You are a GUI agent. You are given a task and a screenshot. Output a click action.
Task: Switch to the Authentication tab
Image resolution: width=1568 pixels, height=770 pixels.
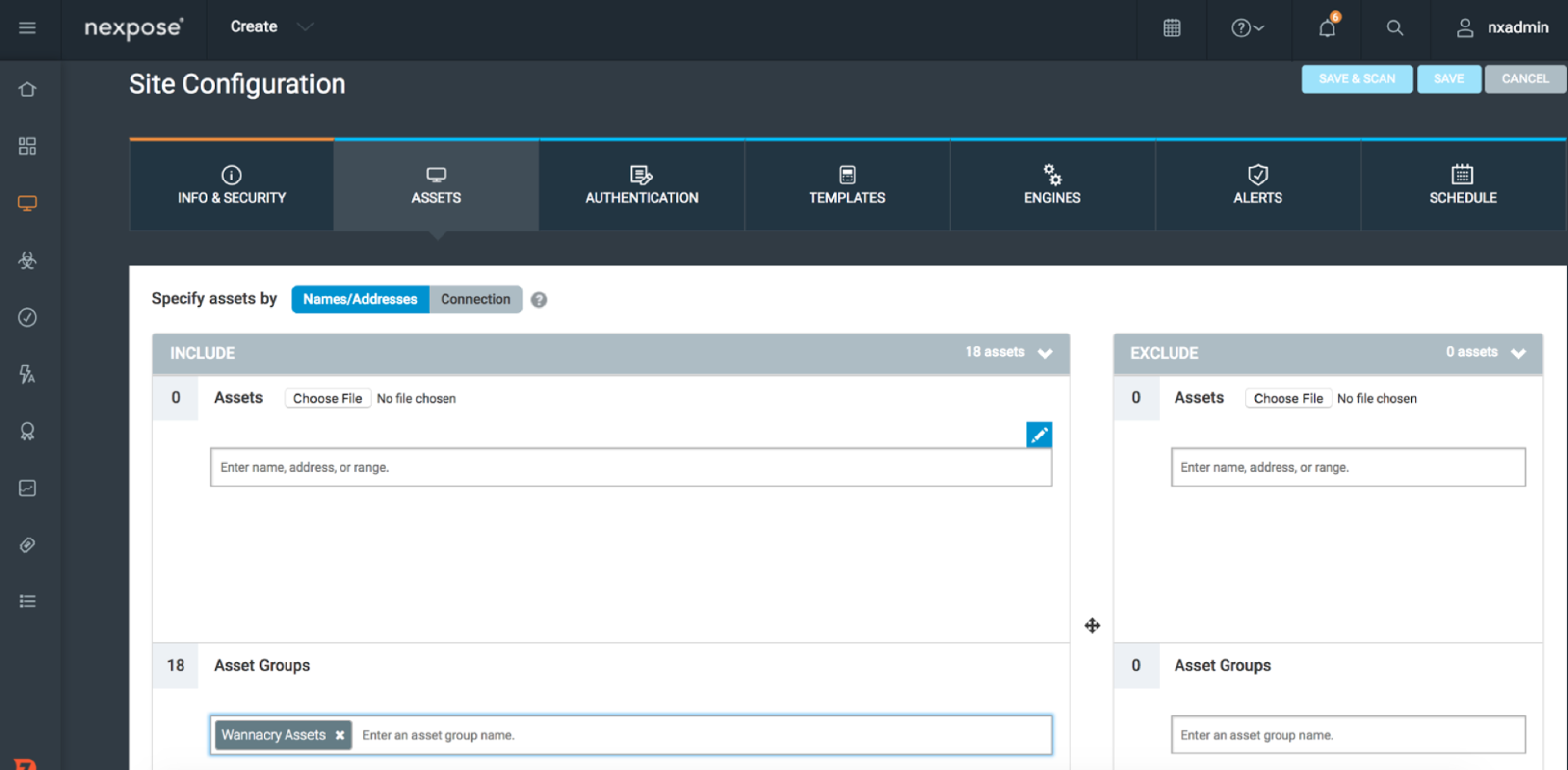pyautogui.click(x=642, y=185)
